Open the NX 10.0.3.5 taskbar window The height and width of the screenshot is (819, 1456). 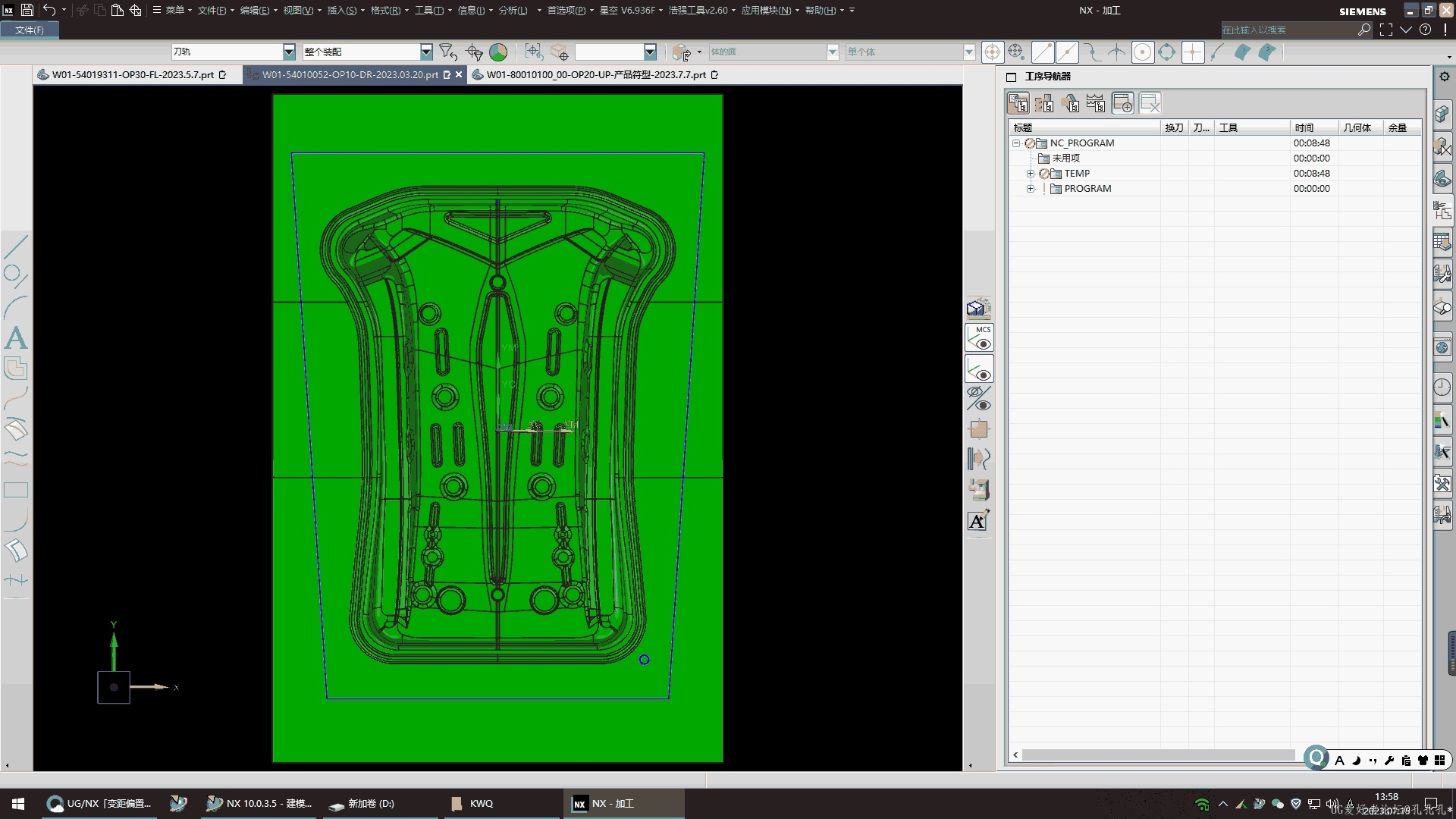click(x=260, y=804)
